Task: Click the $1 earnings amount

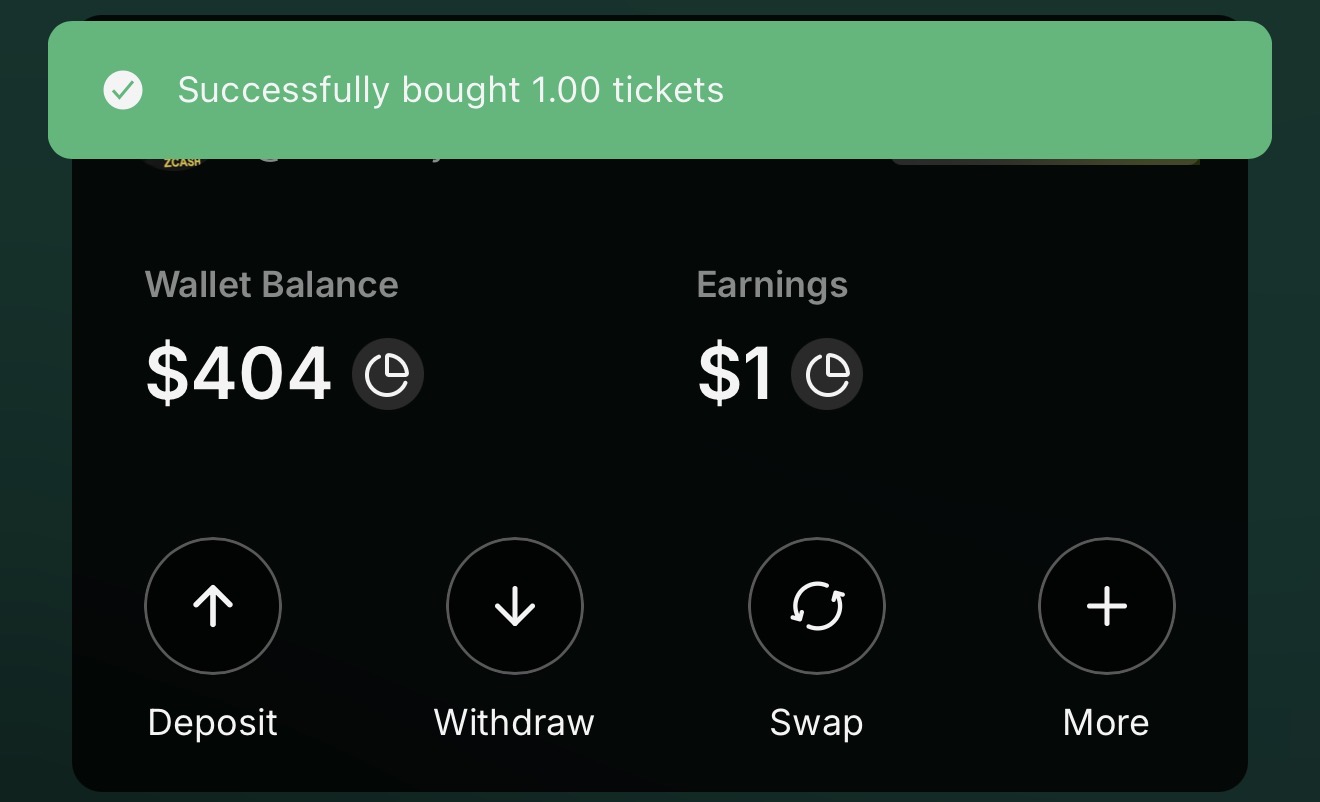Action: point(734,374)
